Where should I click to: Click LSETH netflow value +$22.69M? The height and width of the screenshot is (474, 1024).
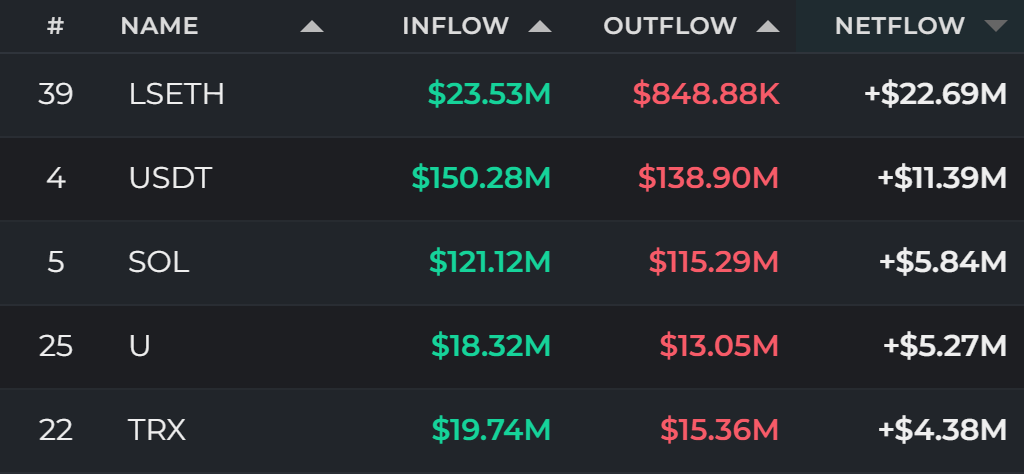936,95
